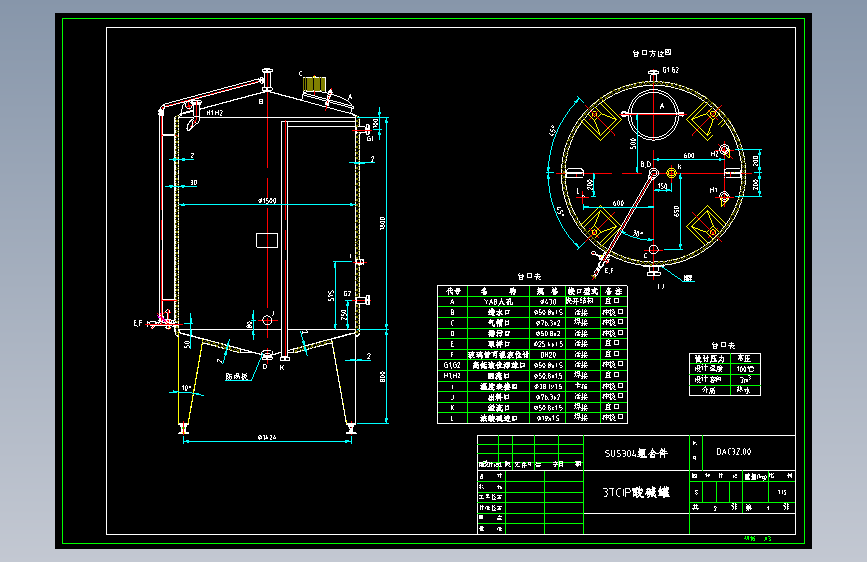This screenshot has height=562, width=867.
Task: Select the "E,F" label beside the plan view
Action: 609,270
